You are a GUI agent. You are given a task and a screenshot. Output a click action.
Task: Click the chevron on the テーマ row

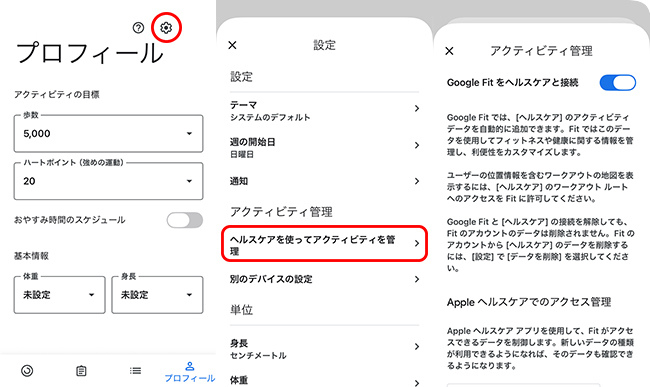click(417, 108)
